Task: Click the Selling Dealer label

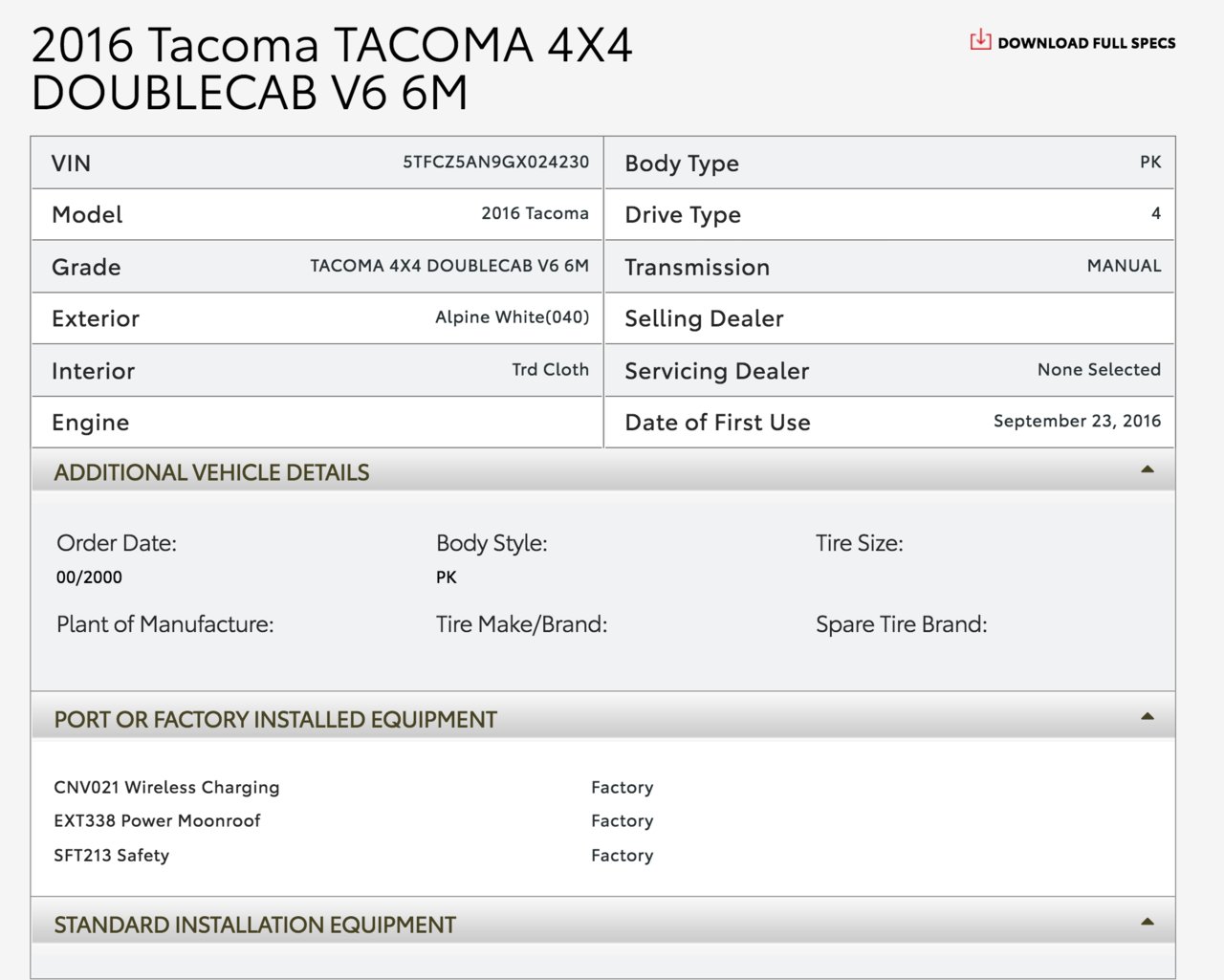Action: click(704, 318)
